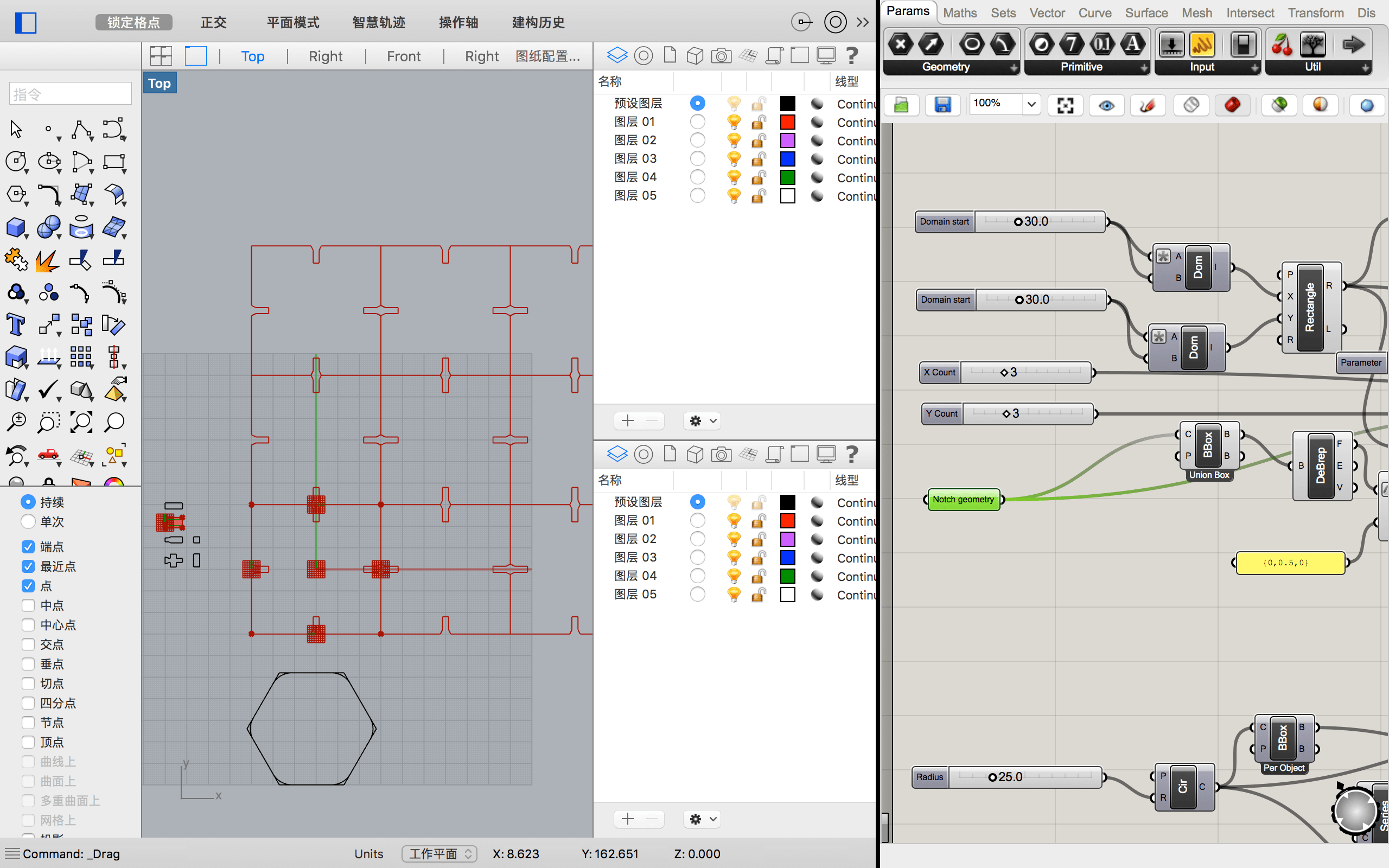
Task: Click the Grasshopper save file icon
Action: click(x=942, y=105)
